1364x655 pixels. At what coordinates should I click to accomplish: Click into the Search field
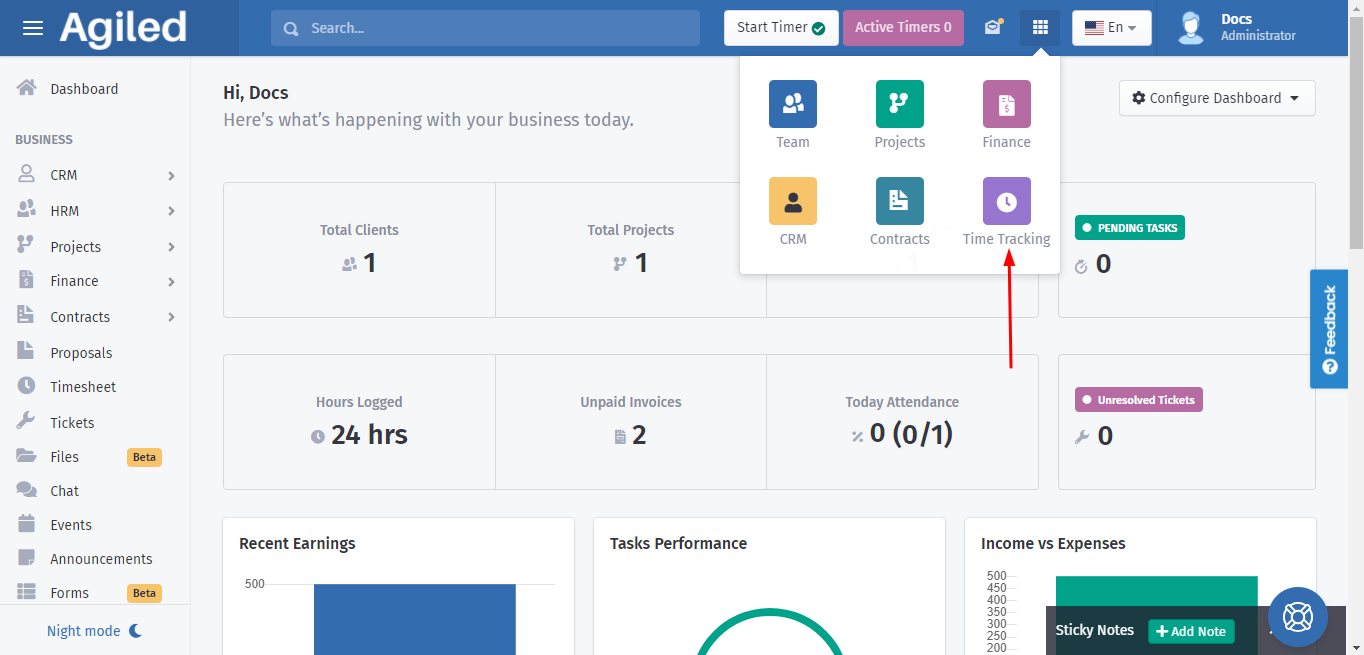pyautogui.click(x=485, y=28)
